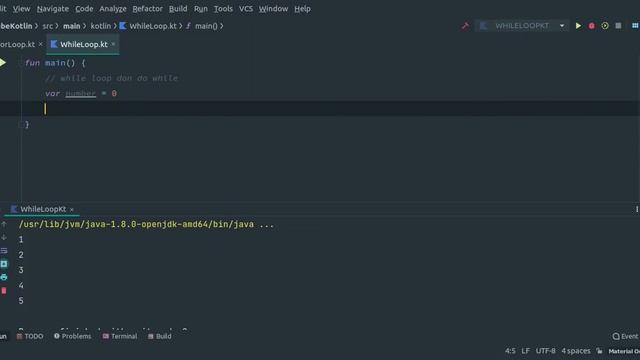Select the WhileLoop.kt editor tab

click(84, 44)
